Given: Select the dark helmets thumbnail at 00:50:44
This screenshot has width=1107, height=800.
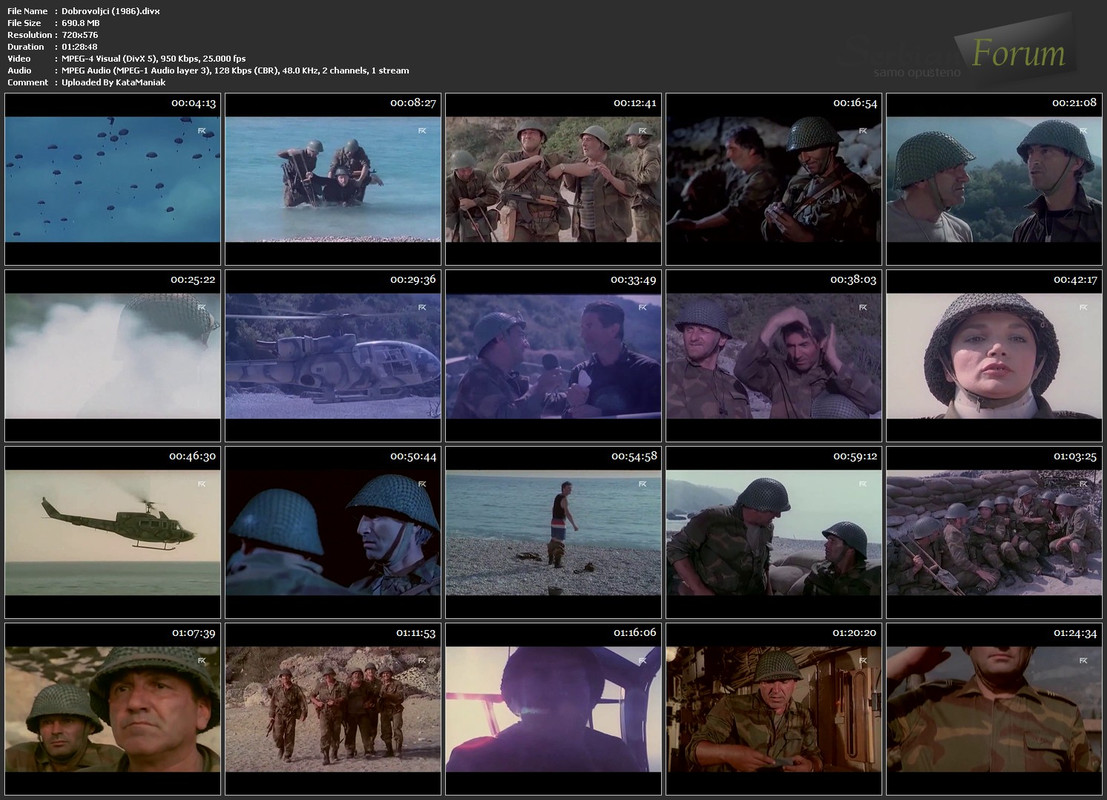Looking at the screenshot, I should click(333, 532).
